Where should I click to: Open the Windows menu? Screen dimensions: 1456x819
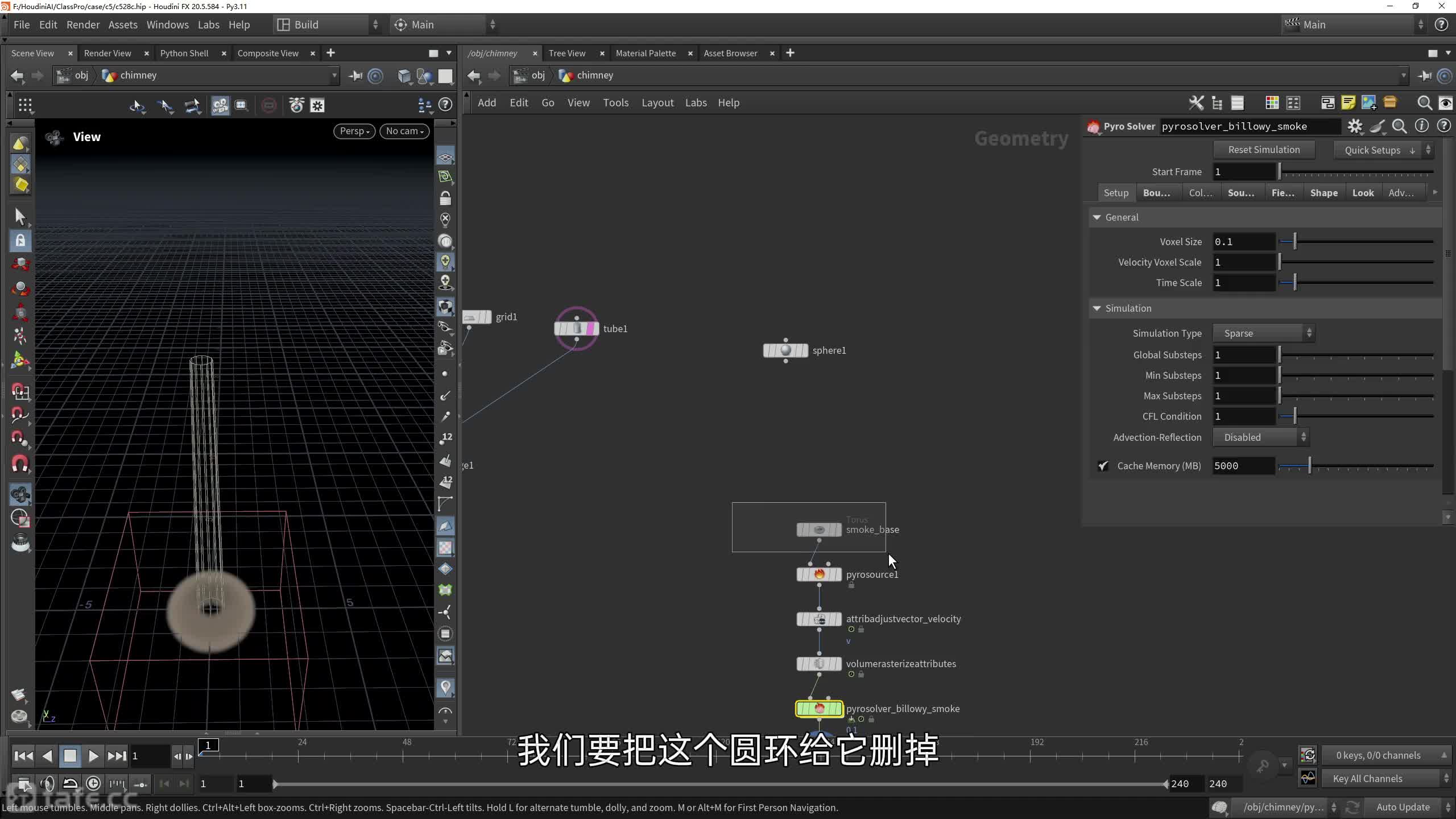tap(167, 24)
